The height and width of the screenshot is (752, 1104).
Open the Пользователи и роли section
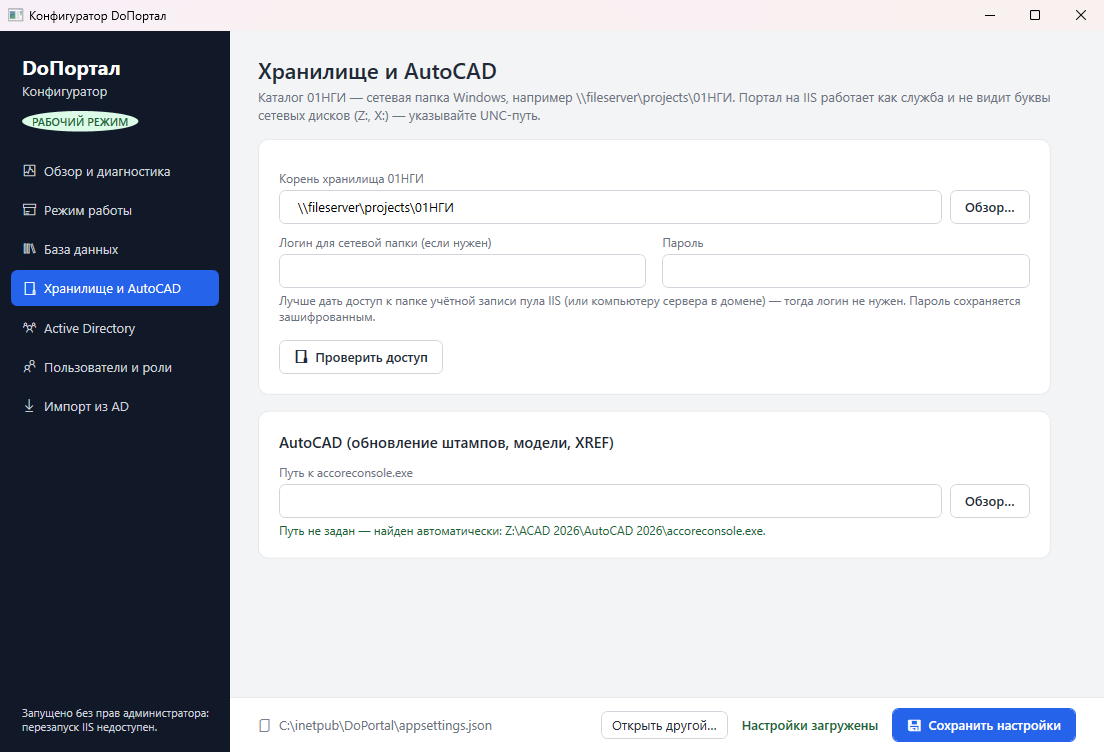pos(115,367)
